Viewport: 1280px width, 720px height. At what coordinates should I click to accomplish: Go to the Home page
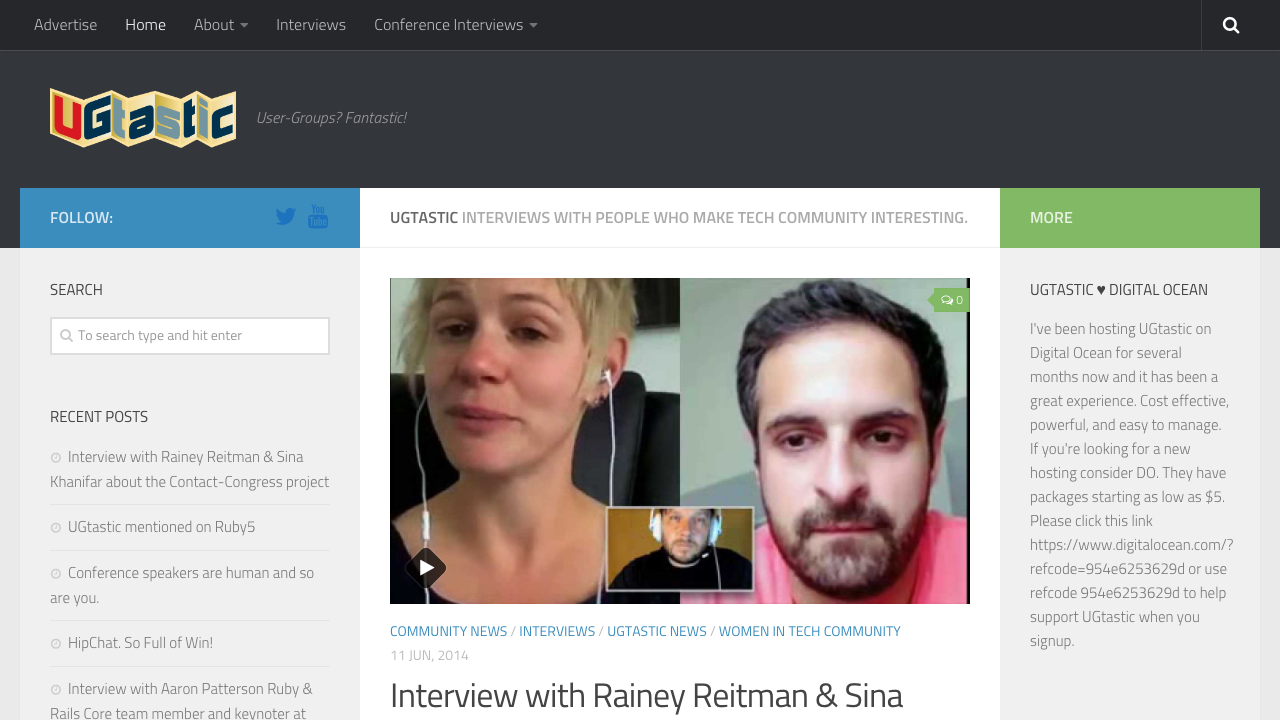point(146,25)
